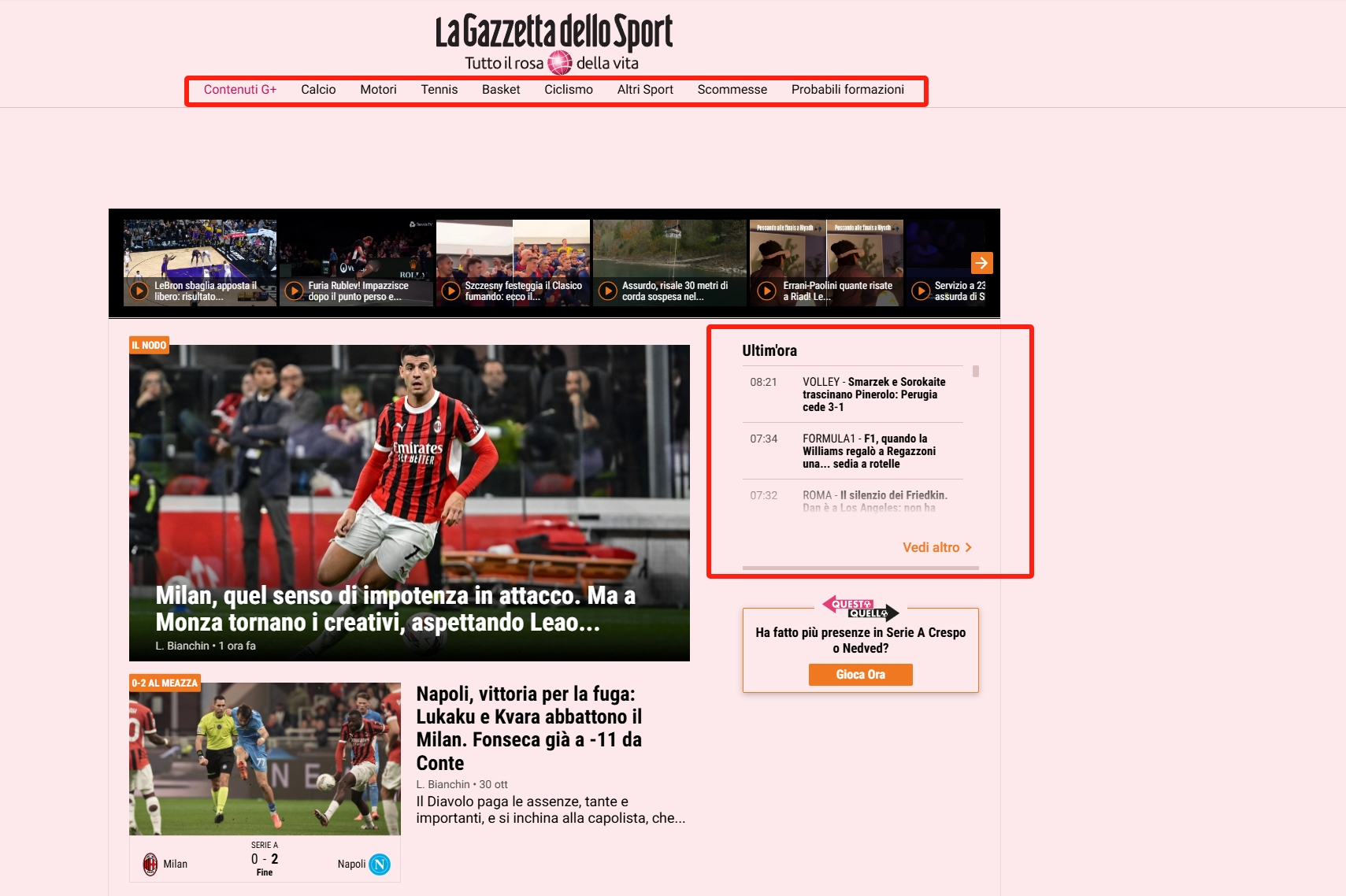Play the Errani-Paolini quante risate video
Screen dimensions: 1346x896
point(766,291)
